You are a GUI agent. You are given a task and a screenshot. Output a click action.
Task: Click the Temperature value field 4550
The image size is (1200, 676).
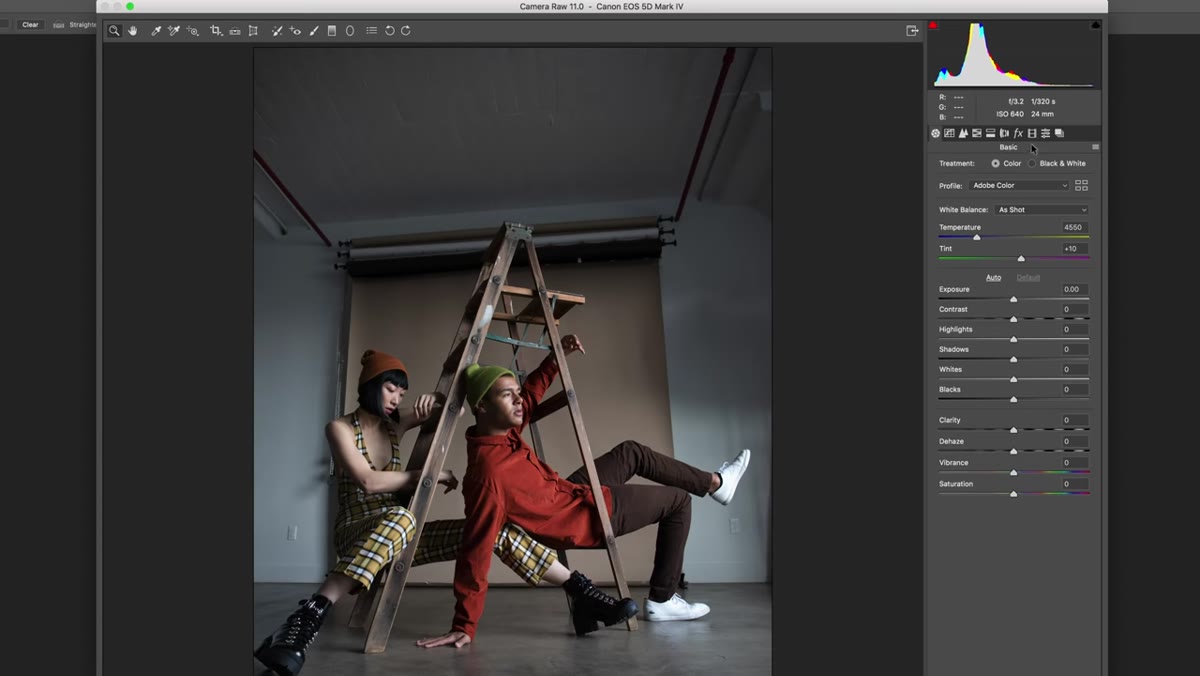1074,228
